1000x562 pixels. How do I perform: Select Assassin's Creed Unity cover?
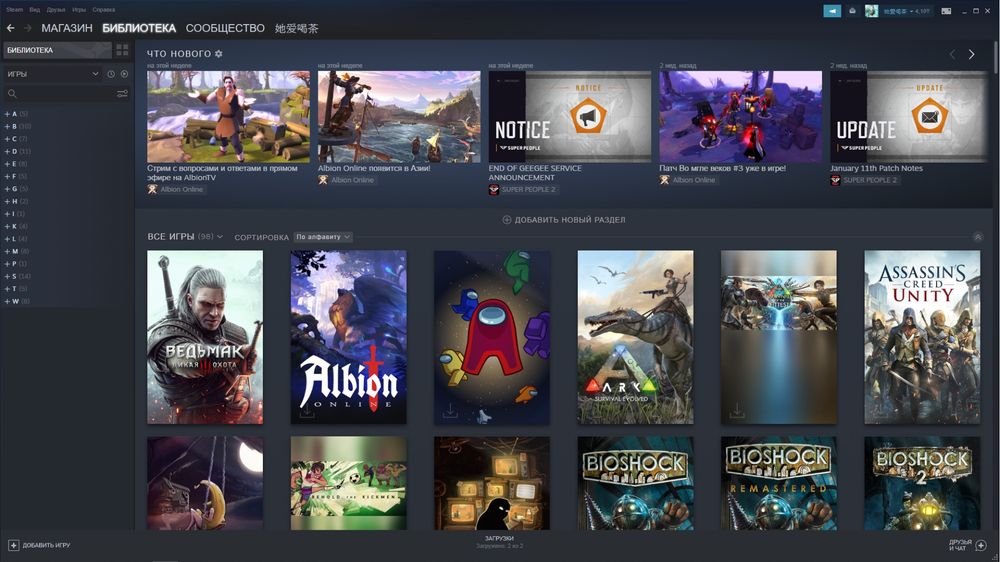pyautogui.click(x=922, y=337)
